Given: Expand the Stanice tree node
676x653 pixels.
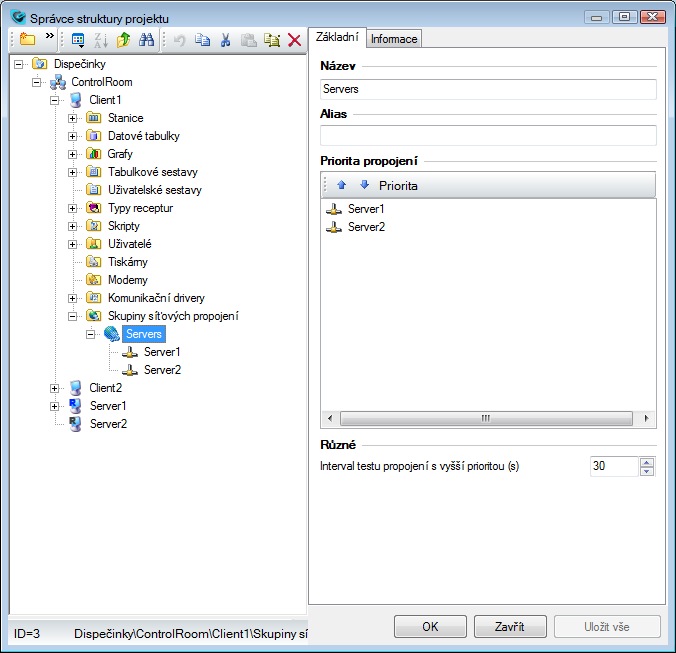Looking at the screenshot, I should (x=73, y=118).
